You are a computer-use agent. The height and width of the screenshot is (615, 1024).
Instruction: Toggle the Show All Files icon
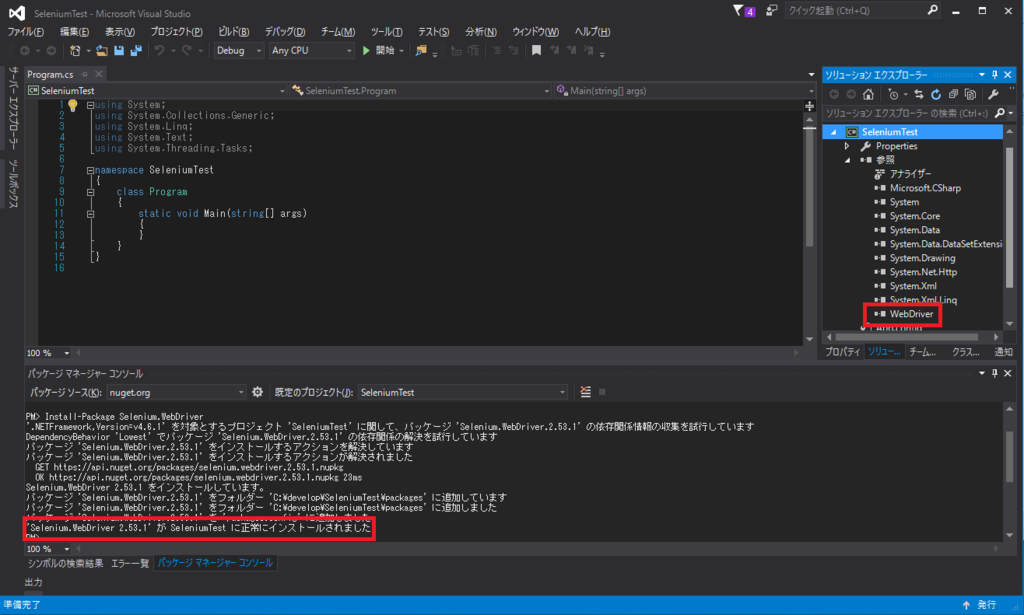tap(970, 95)
